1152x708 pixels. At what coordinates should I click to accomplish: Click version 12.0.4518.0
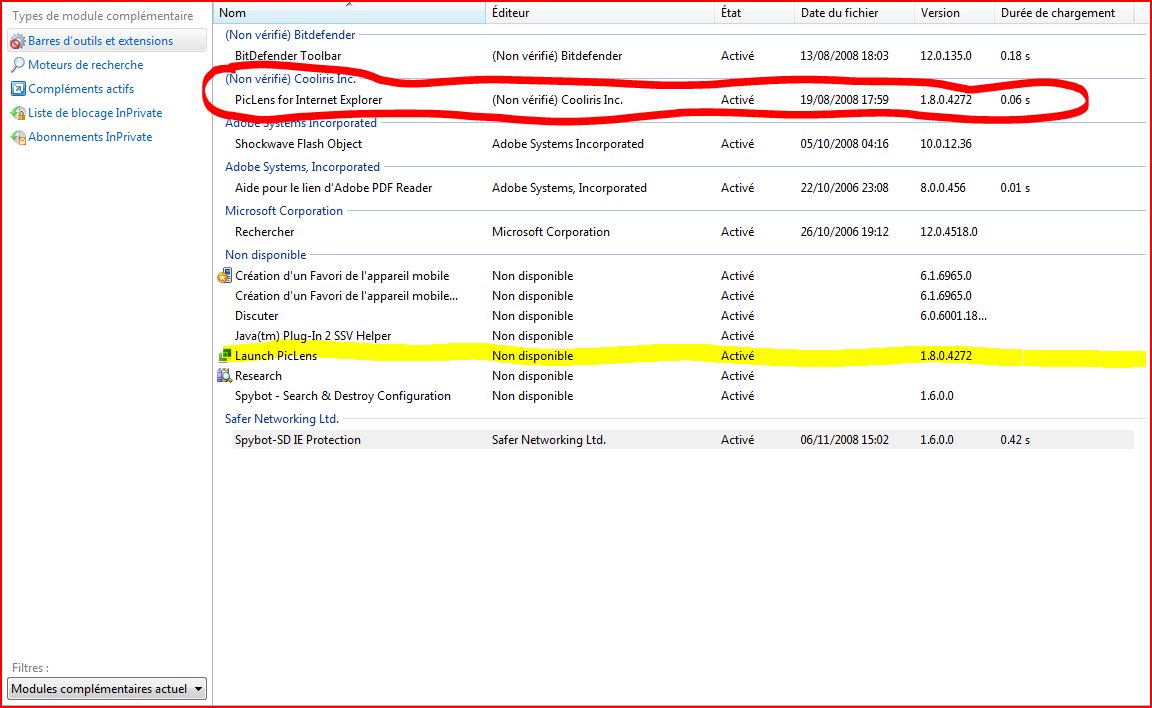coord(948,232)
